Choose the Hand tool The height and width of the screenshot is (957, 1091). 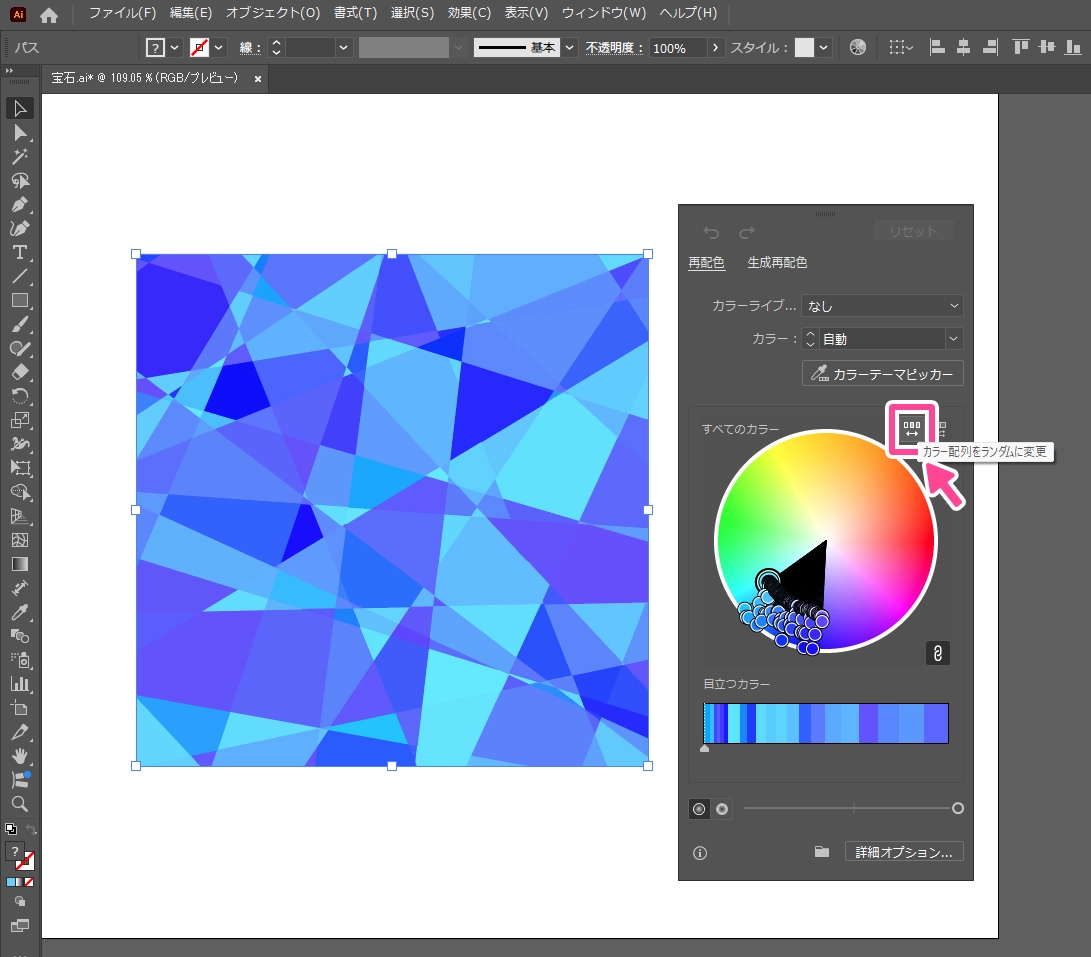coord(19,756)
